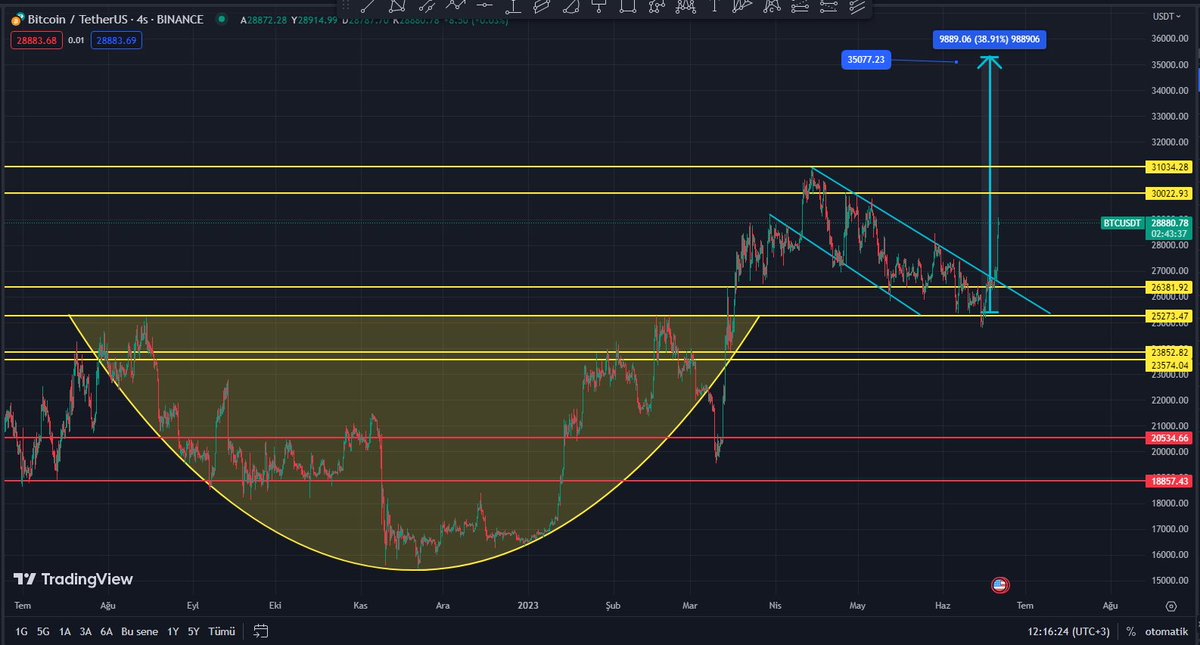Click the Bitcoin symbol logo icon
1200x645 pixels.
click(x=16, y=19)
